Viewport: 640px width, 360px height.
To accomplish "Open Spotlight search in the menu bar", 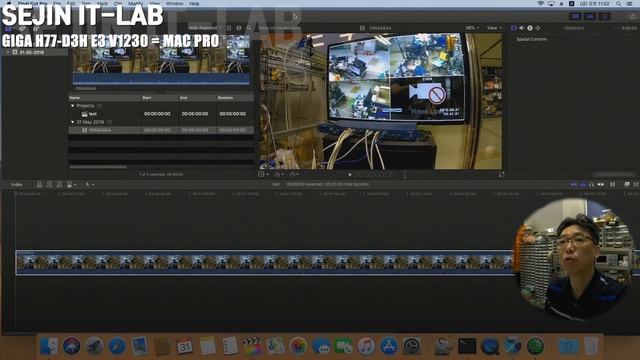I will (619, 4).
